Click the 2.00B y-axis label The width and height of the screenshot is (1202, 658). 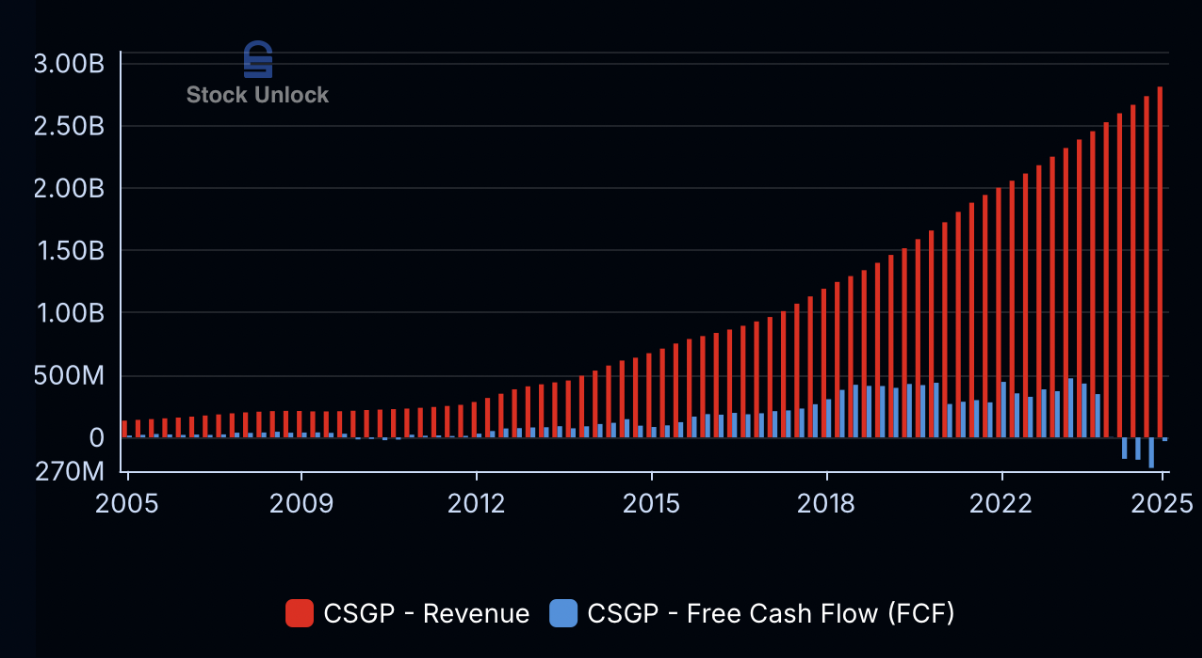click(69, 189)
